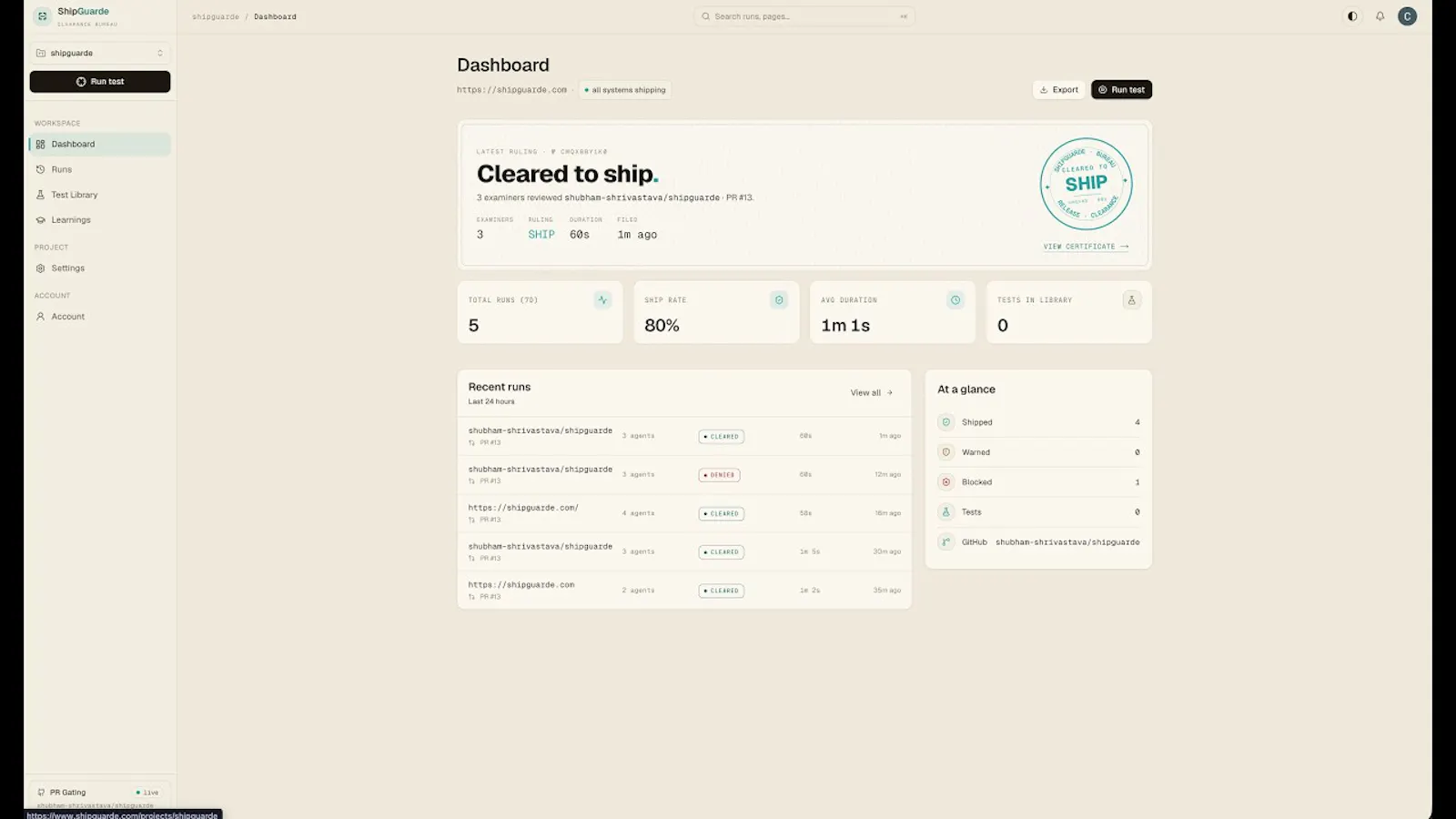Open Account page in the sidebar
This screenshot has width=1456, height=819.
pyautogui.click(x=100, y=317)
